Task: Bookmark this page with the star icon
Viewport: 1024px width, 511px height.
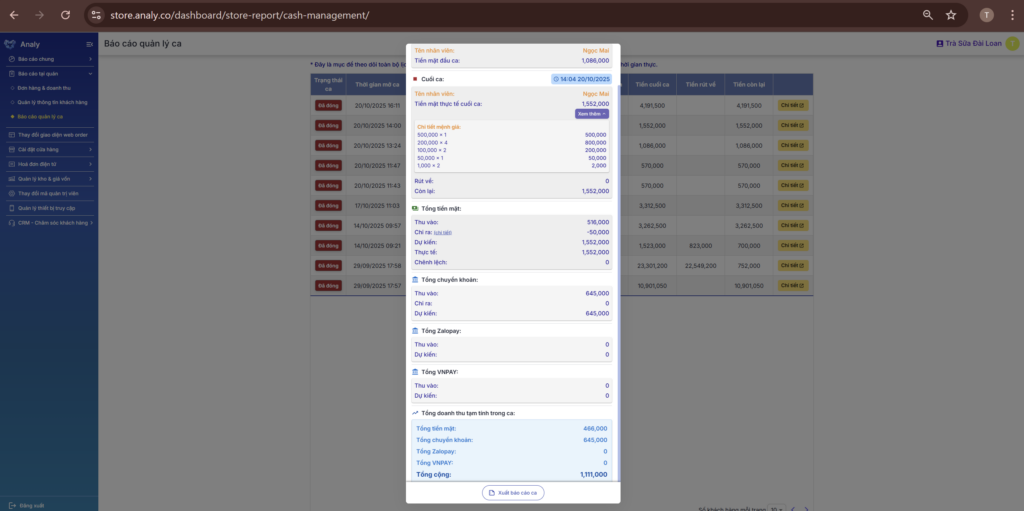Action: coord(951,15)
